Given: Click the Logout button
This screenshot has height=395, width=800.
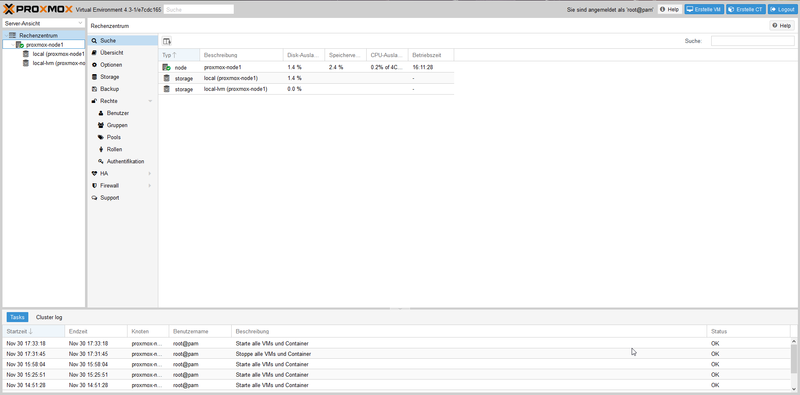Looking at the screenshot, I should (x=782, y=9).
